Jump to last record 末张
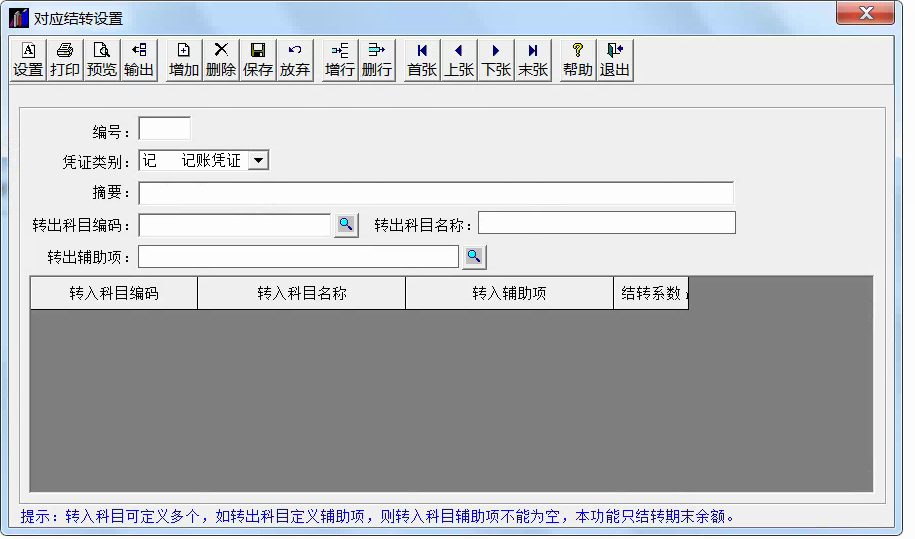Screen dimensions: 915x539 [533, 60]
